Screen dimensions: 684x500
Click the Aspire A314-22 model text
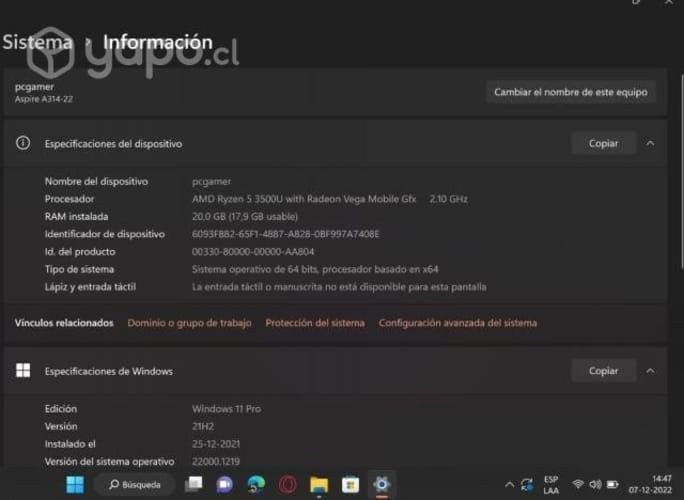(x=44, y=99)
